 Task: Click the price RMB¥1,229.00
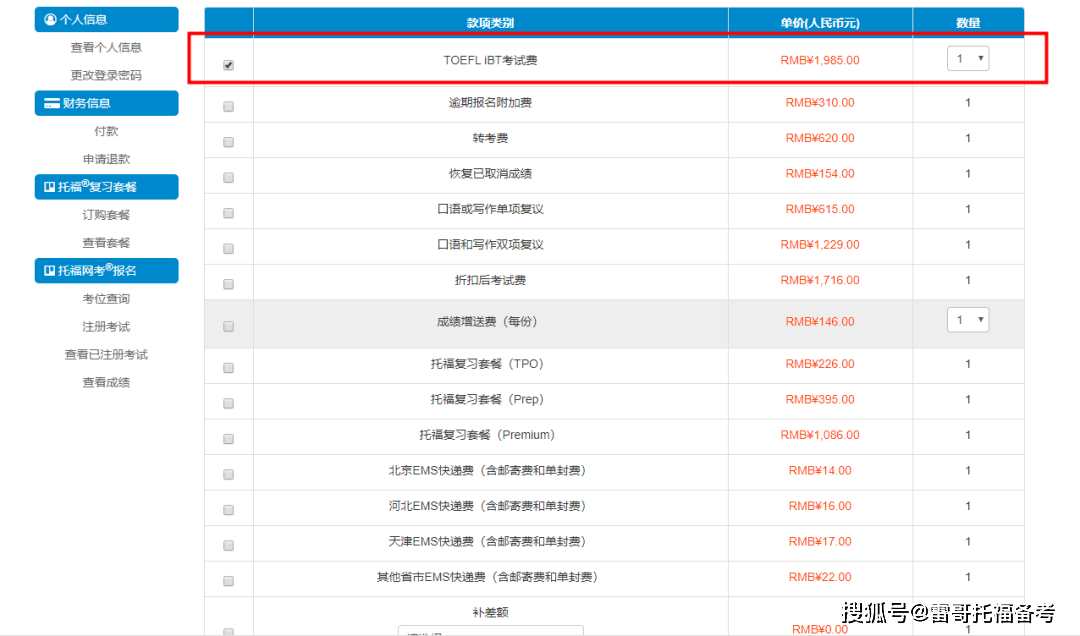click(x=820, y=245)
